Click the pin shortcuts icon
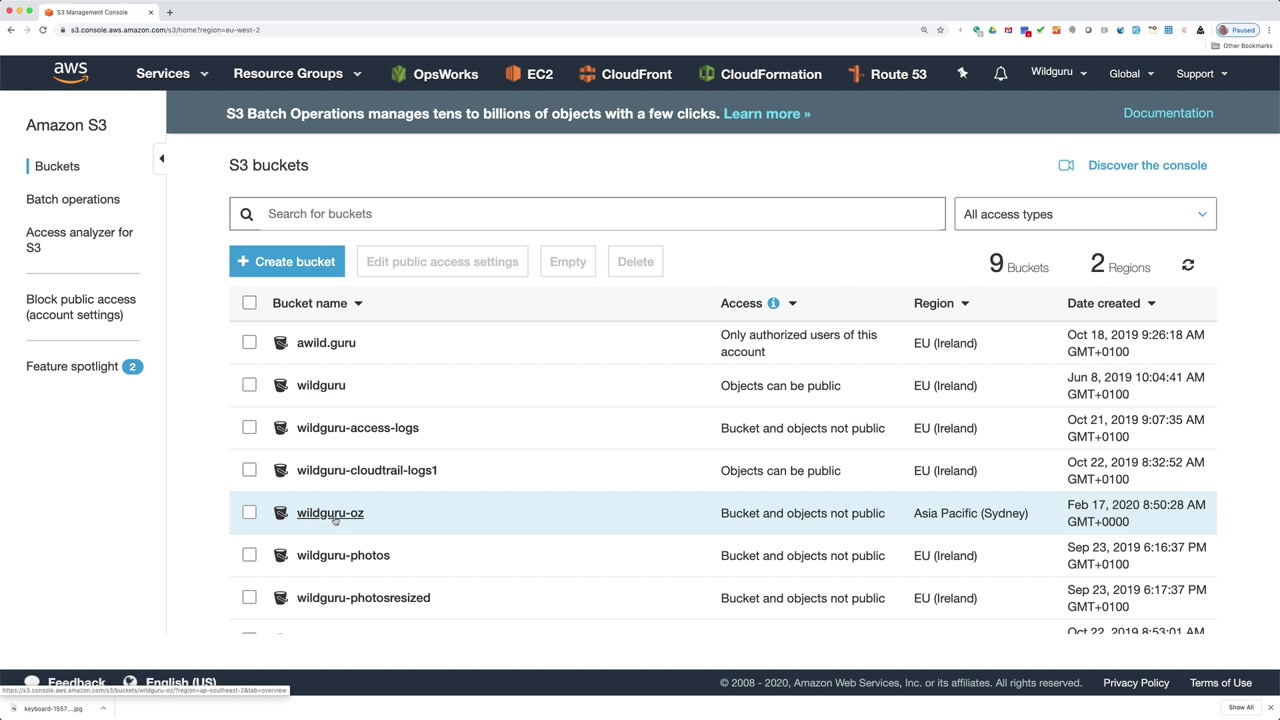Viewport: 1280px width, 720px height. coord(962,73)
